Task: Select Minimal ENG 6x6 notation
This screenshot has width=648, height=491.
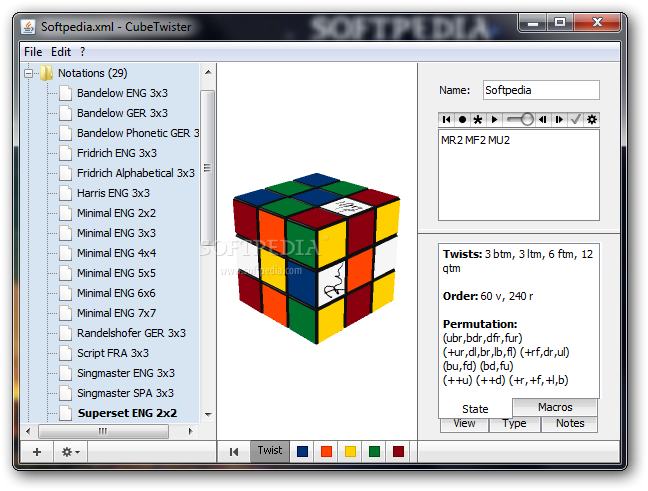Action: coord(116,293)
